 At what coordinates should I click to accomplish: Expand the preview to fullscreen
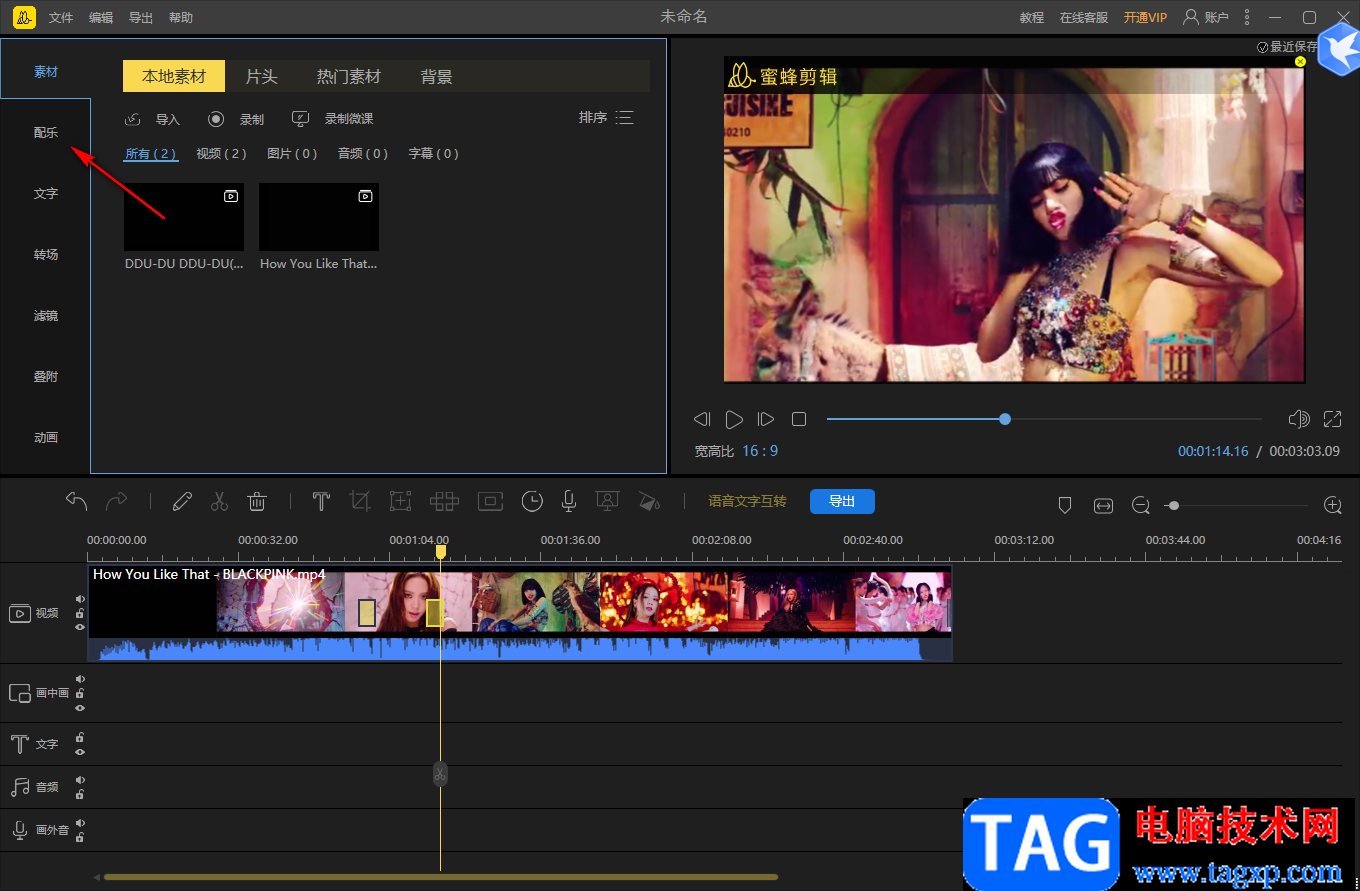pyautogui.click(x=1332, y=419)
